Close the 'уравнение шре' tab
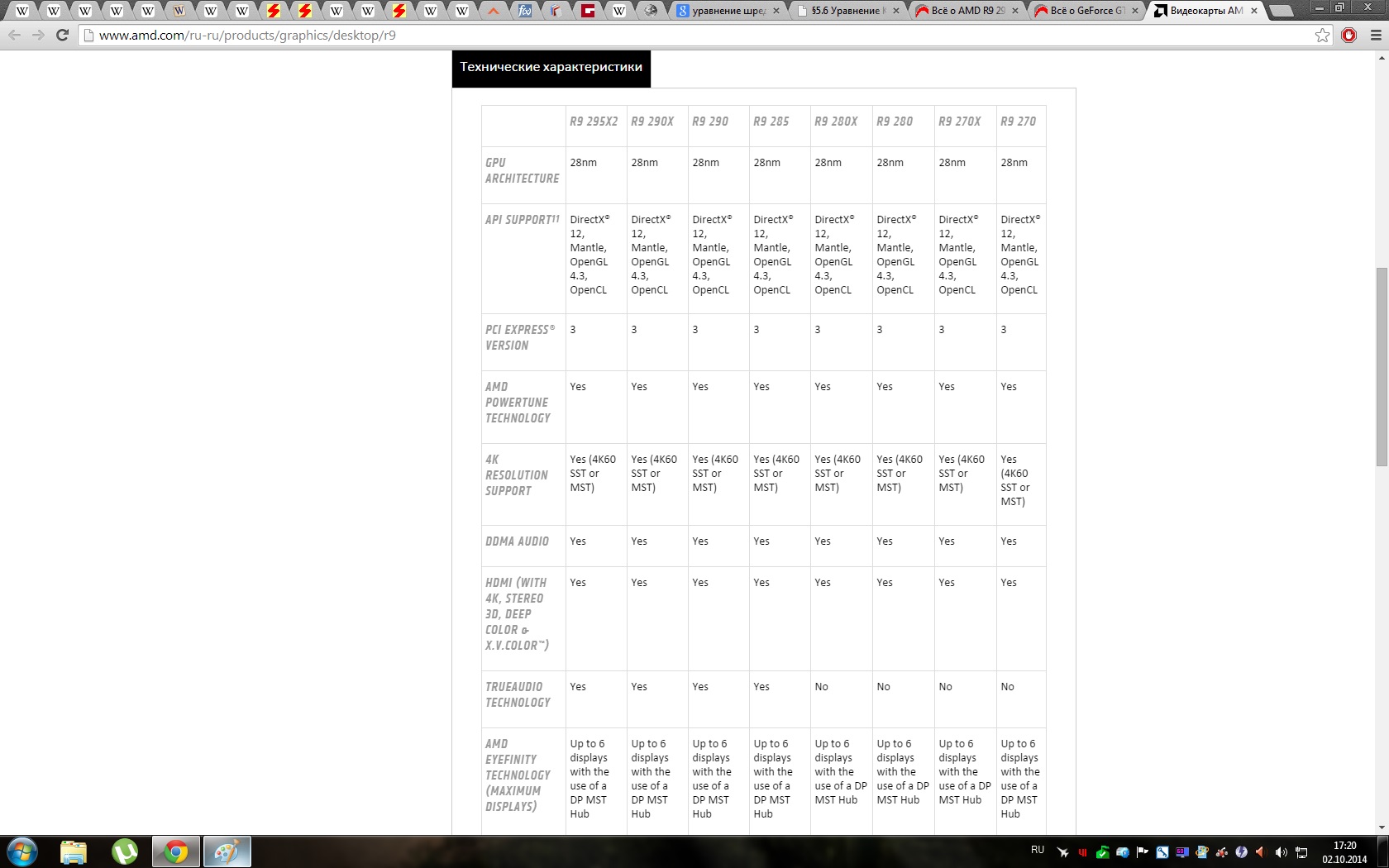This screenshot has height=868, width=1389. [776, 11]
